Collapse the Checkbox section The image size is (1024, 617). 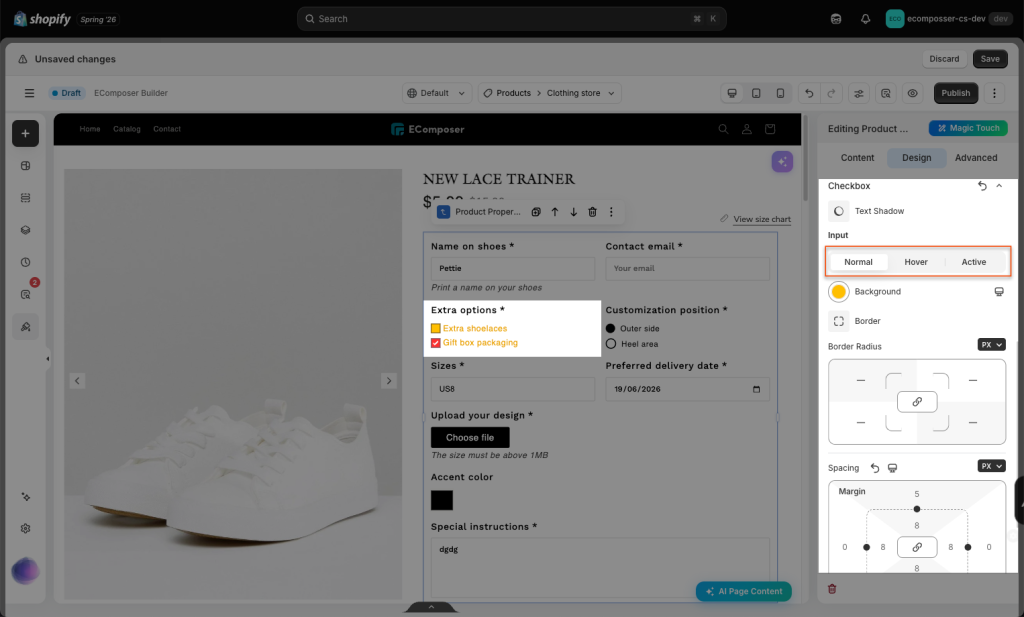[999, 186]
